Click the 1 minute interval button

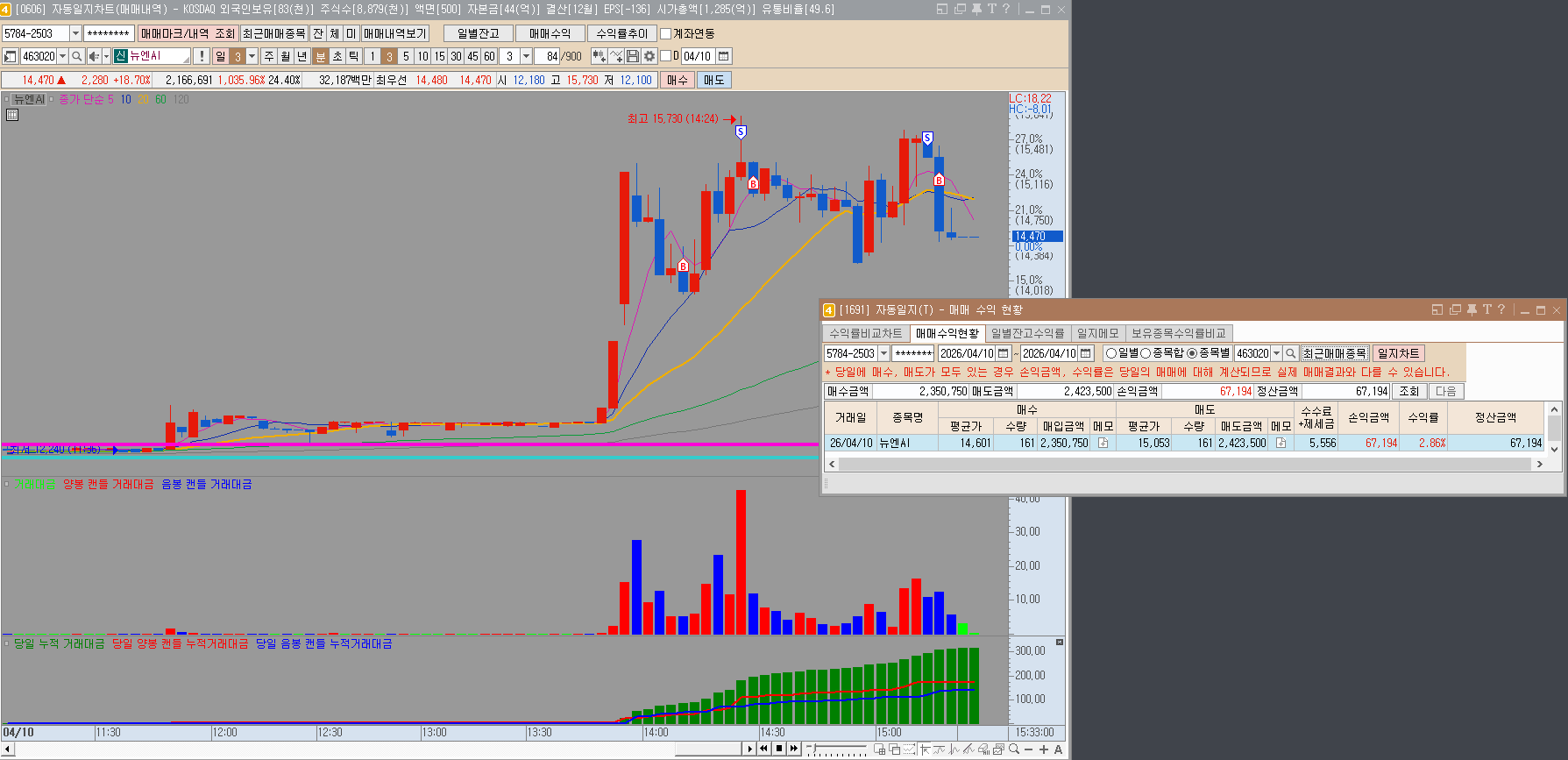click(372, 56)
